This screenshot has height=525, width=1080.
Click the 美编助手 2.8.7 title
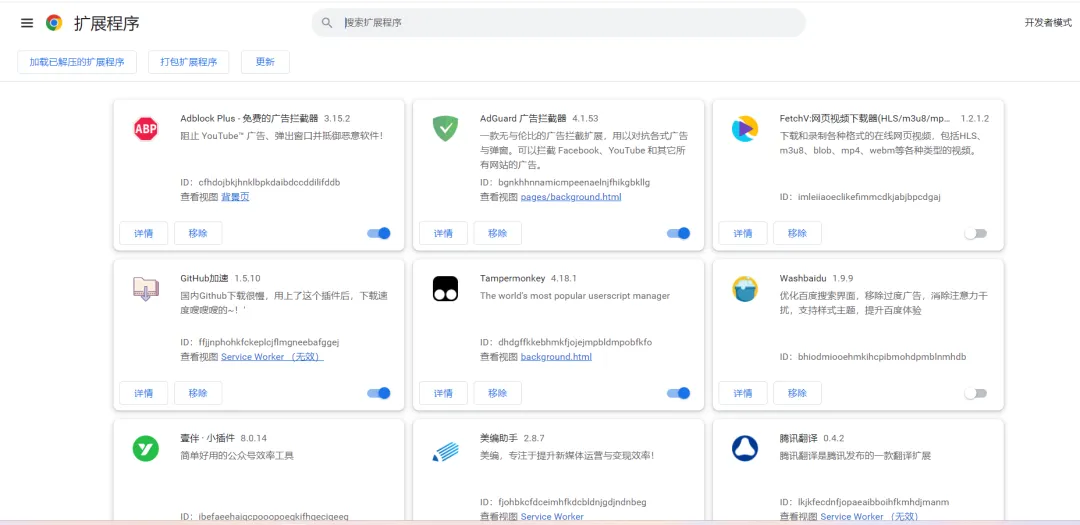[512, 438]
